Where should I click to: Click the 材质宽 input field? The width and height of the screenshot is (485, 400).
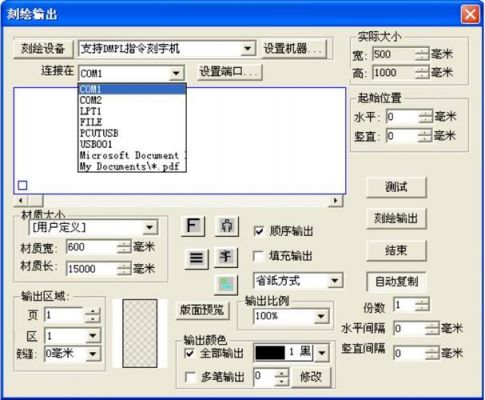92,247
